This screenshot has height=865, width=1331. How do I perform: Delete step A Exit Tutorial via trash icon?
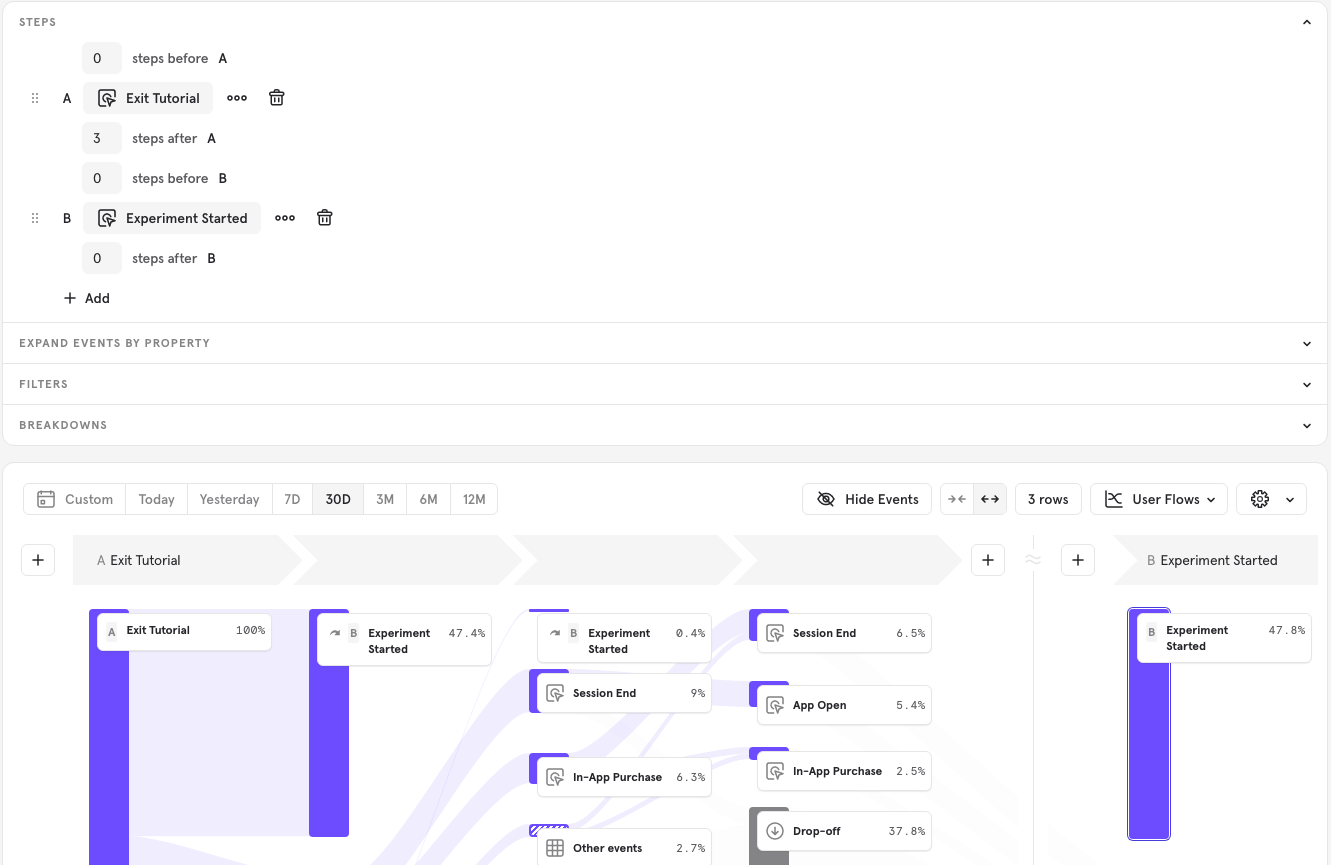click(x=276, y=97)
